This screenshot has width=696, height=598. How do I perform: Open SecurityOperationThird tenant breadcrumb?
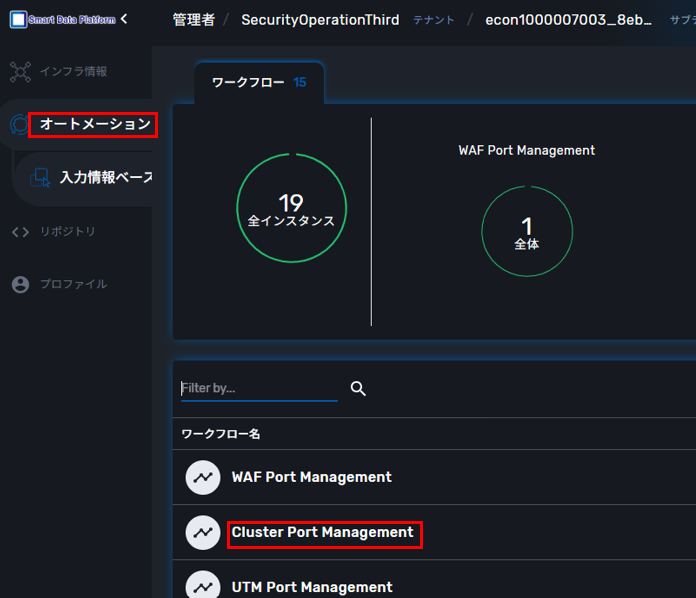point(320,20)
